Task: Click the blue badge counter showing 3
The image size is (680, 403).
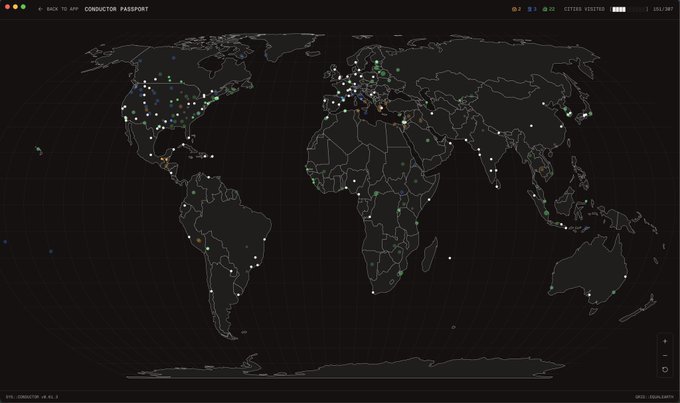Action: tap(532, 9)
